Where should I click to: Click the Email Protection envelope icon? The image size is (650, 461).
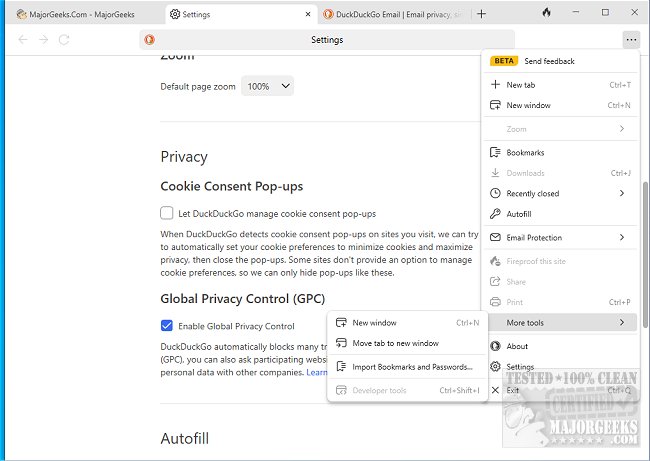tap(495, 238)
